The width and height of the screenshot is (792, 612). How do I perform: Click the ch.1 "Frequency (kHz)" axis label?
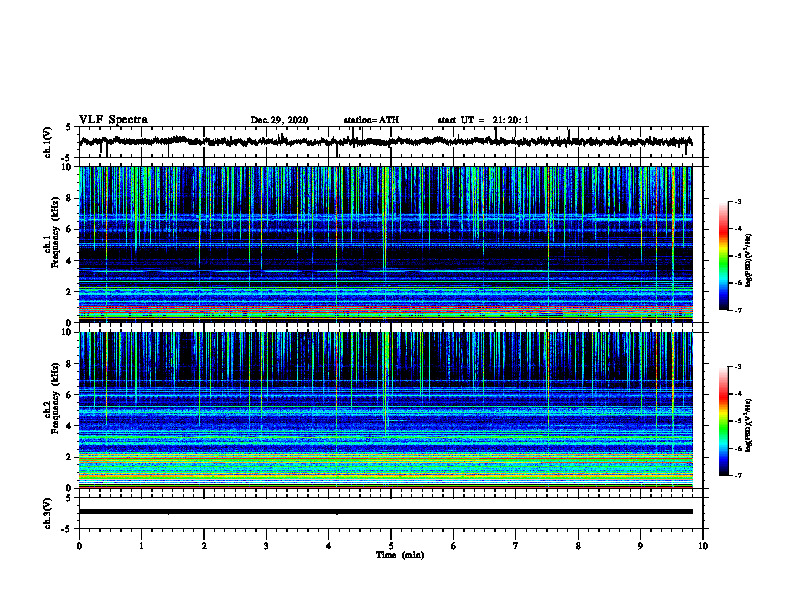[x=55, y=233]
